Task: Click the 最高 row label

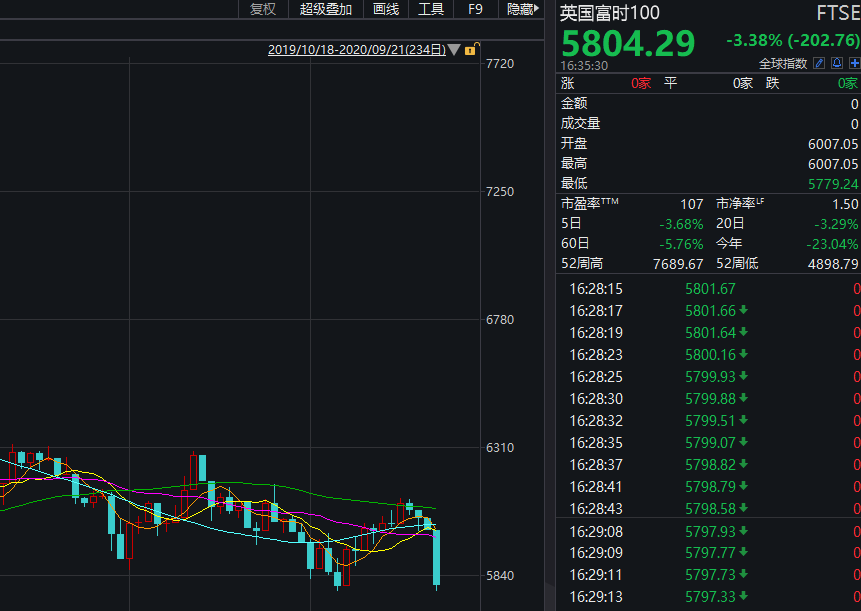Action: tap(574, 164)
